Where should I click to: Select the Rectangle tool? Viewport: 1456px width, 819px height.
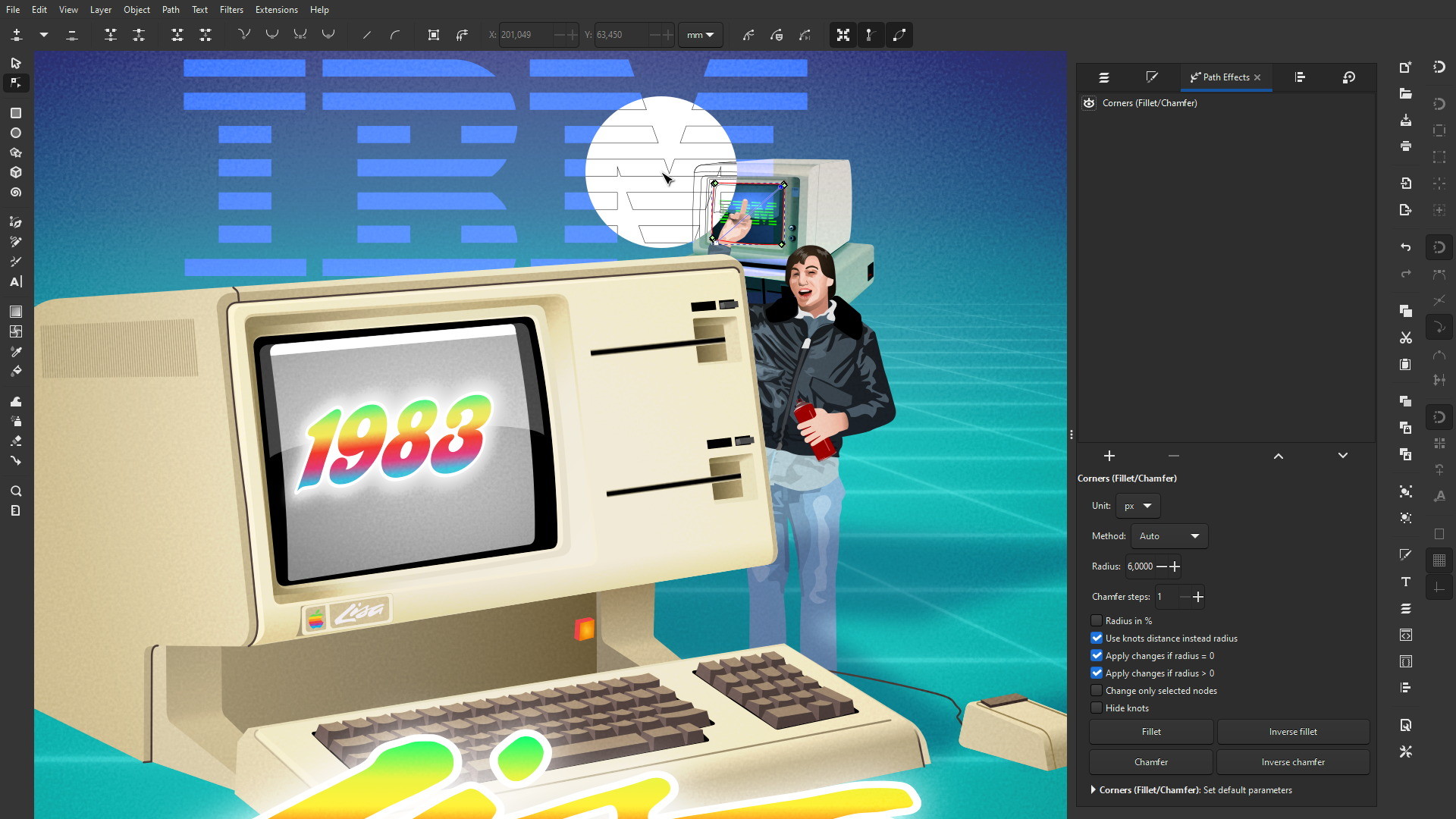[x=15, y=113]
